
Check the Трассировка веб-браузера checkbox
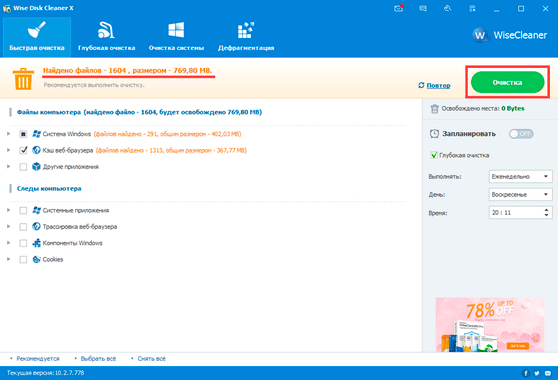pos(23,227)
